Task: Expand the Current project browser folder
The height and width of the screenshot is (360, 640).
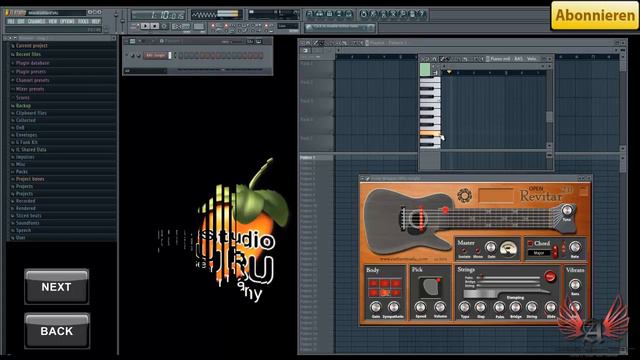Action: pos(31,46)
